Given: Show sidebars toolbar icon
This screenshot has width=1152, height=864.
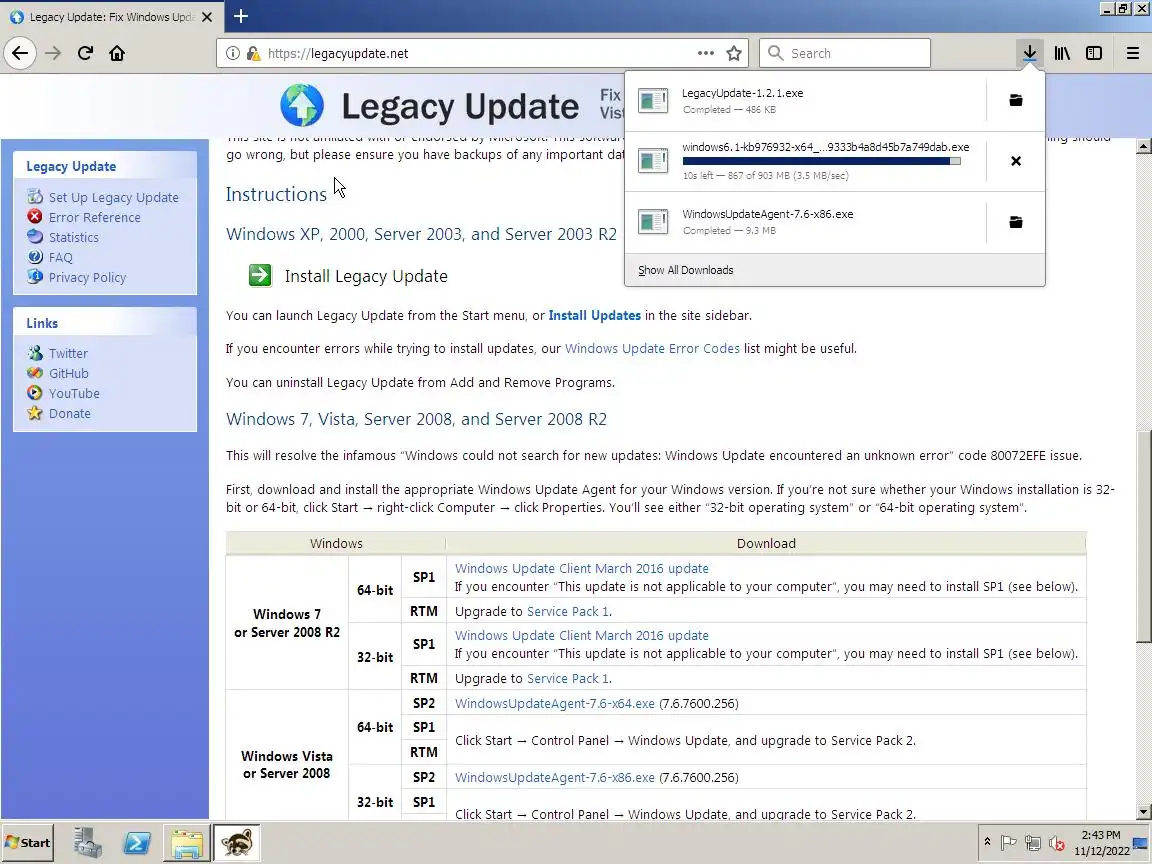Looking at the screenshot, I should pyautogui.click(x=1094, y=53).
